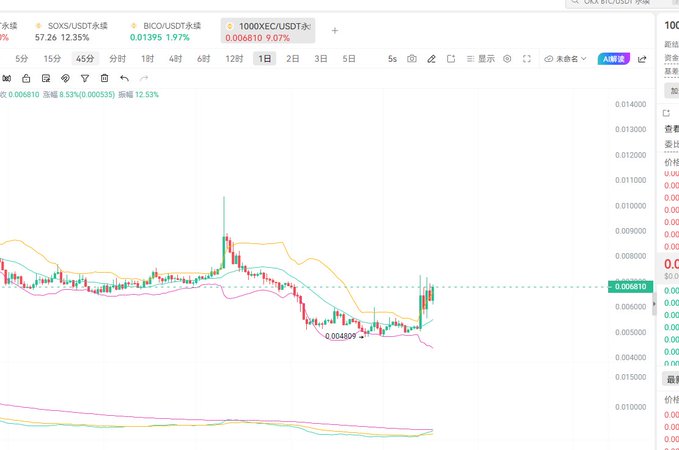Open the 未命名 layout dropdown

click(x=565, y=59)
